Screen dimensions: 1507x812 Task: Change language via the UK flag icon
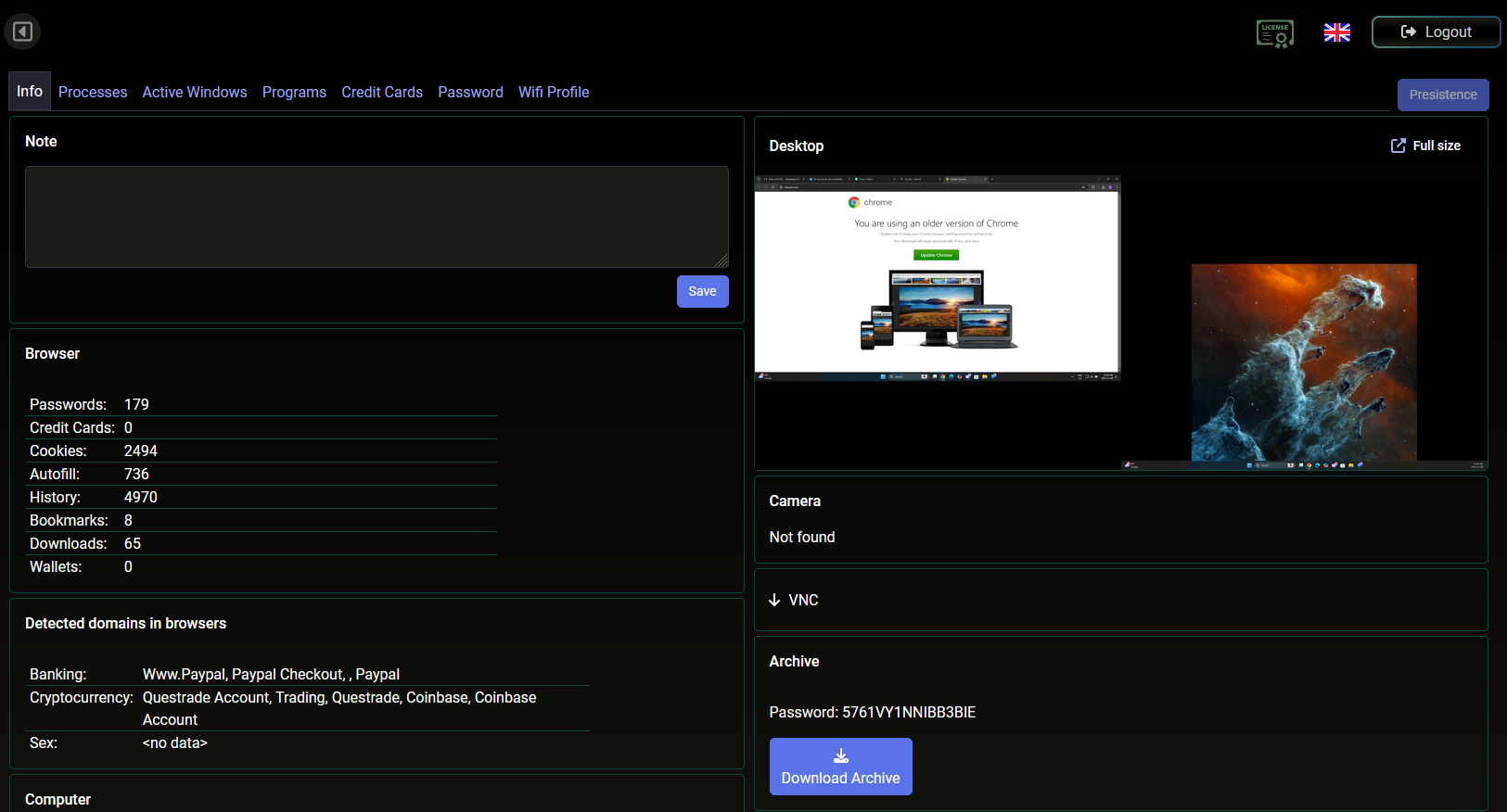[1336, 32]
